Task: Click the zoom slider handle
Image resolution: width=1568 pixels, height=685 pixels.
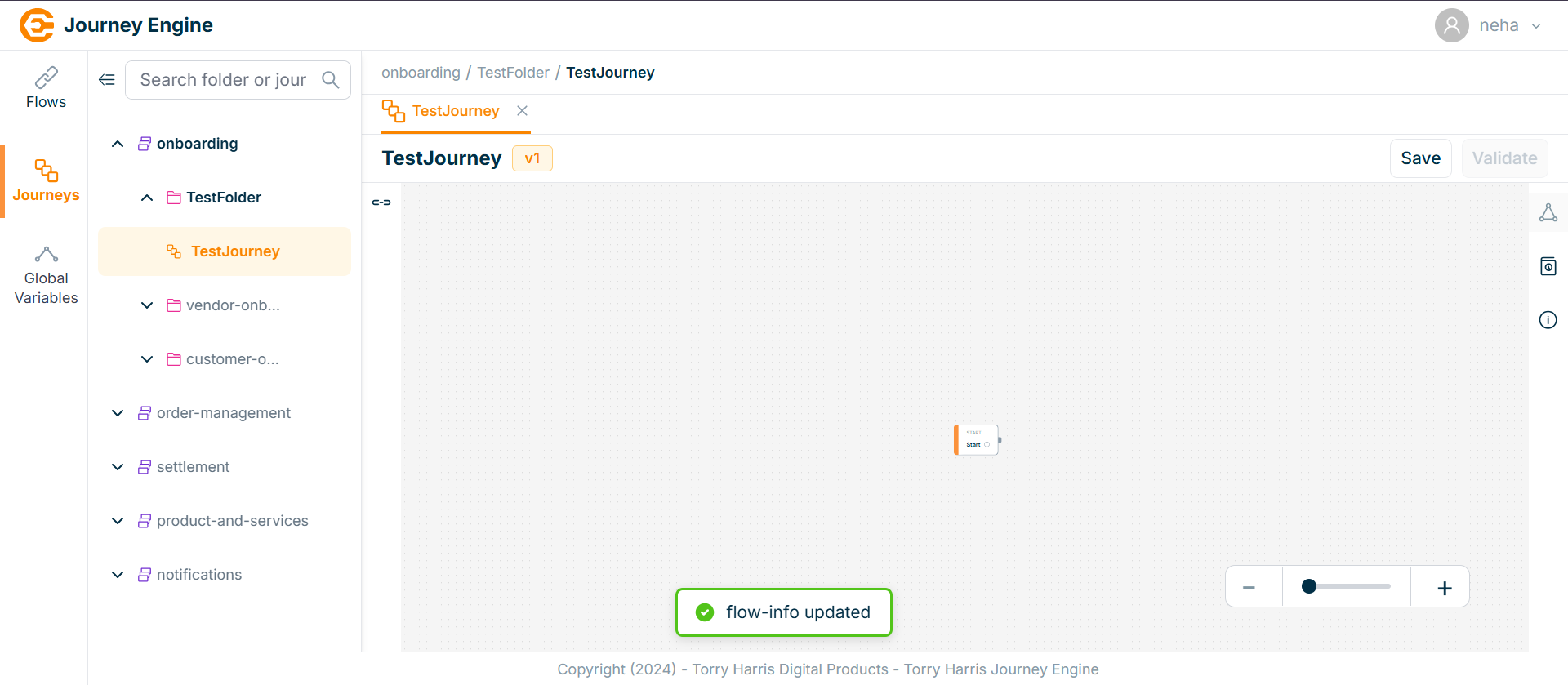Action: (x=1309, y=586)
